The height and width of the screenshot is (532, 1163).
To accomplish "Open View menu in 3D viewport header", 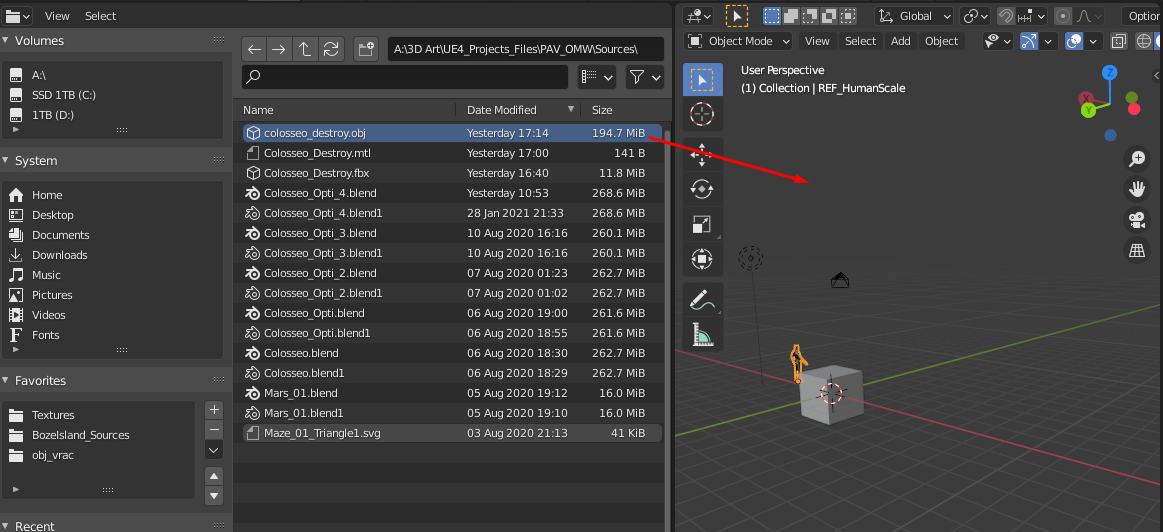I will coord(817,41).
